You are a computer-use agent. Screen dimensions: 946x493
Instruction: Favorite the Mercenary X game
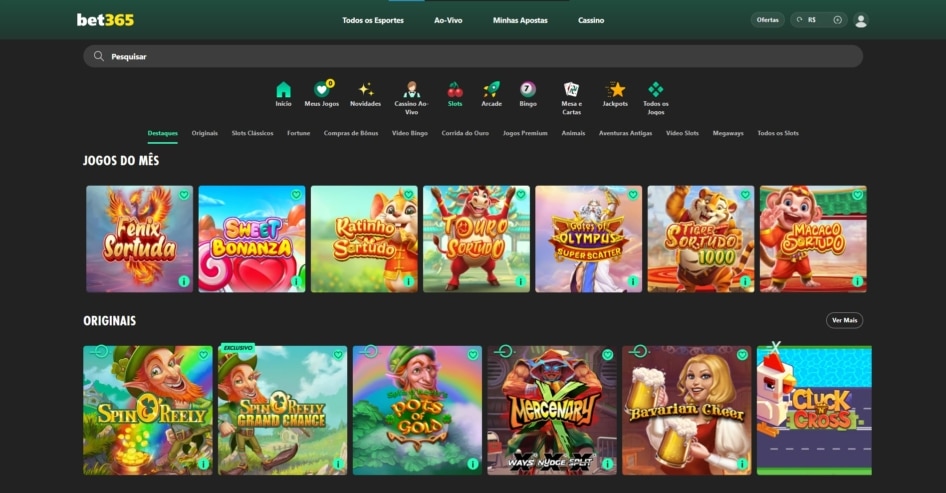tap(608, 355)
